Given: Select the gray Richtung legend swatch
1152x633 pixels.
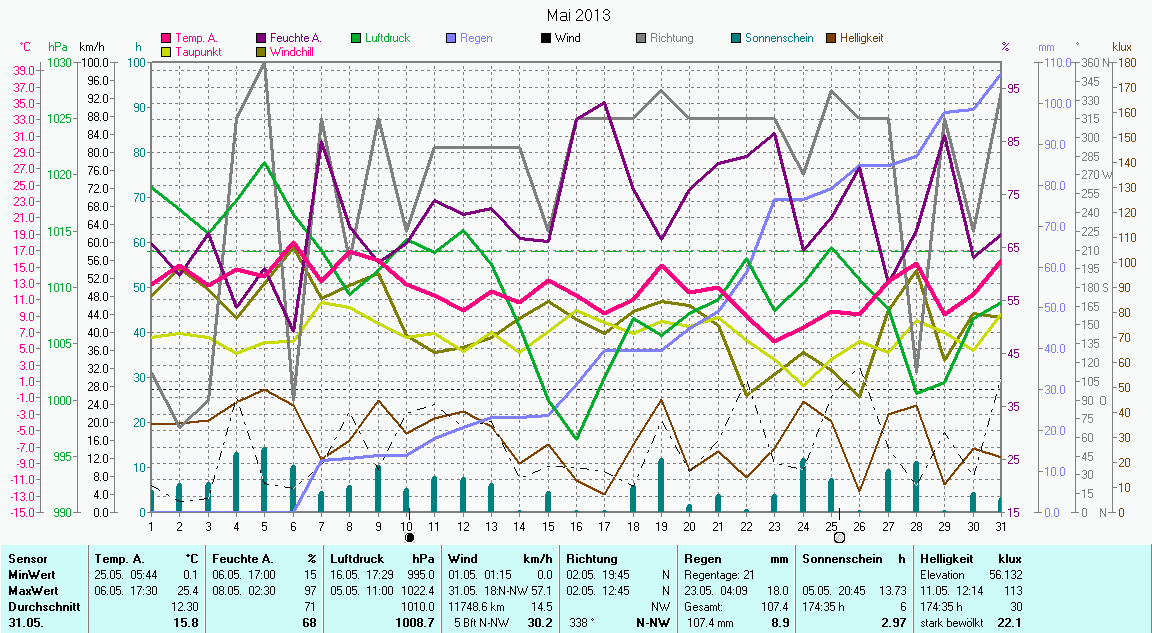Looking at the screenshot, I should pyautogui.click(x=641, y=38).
